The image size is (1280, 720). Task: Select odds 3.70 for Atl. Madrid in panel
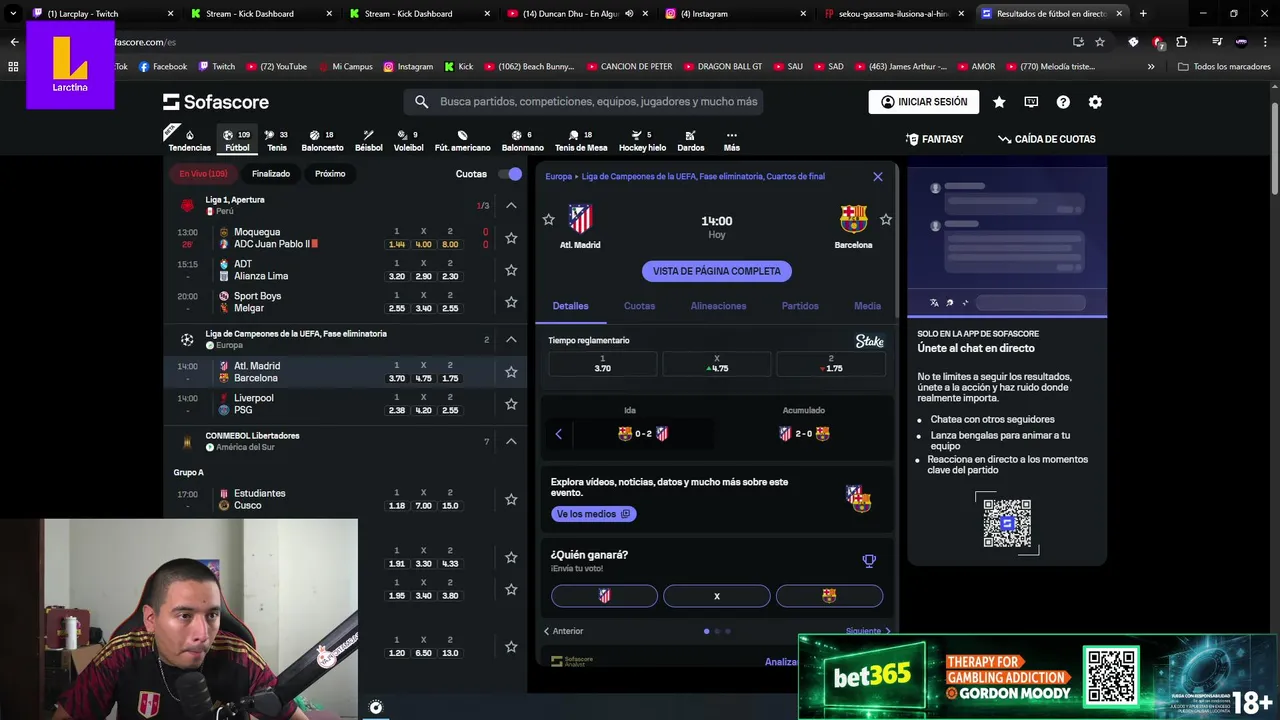[x=602, y=363]
